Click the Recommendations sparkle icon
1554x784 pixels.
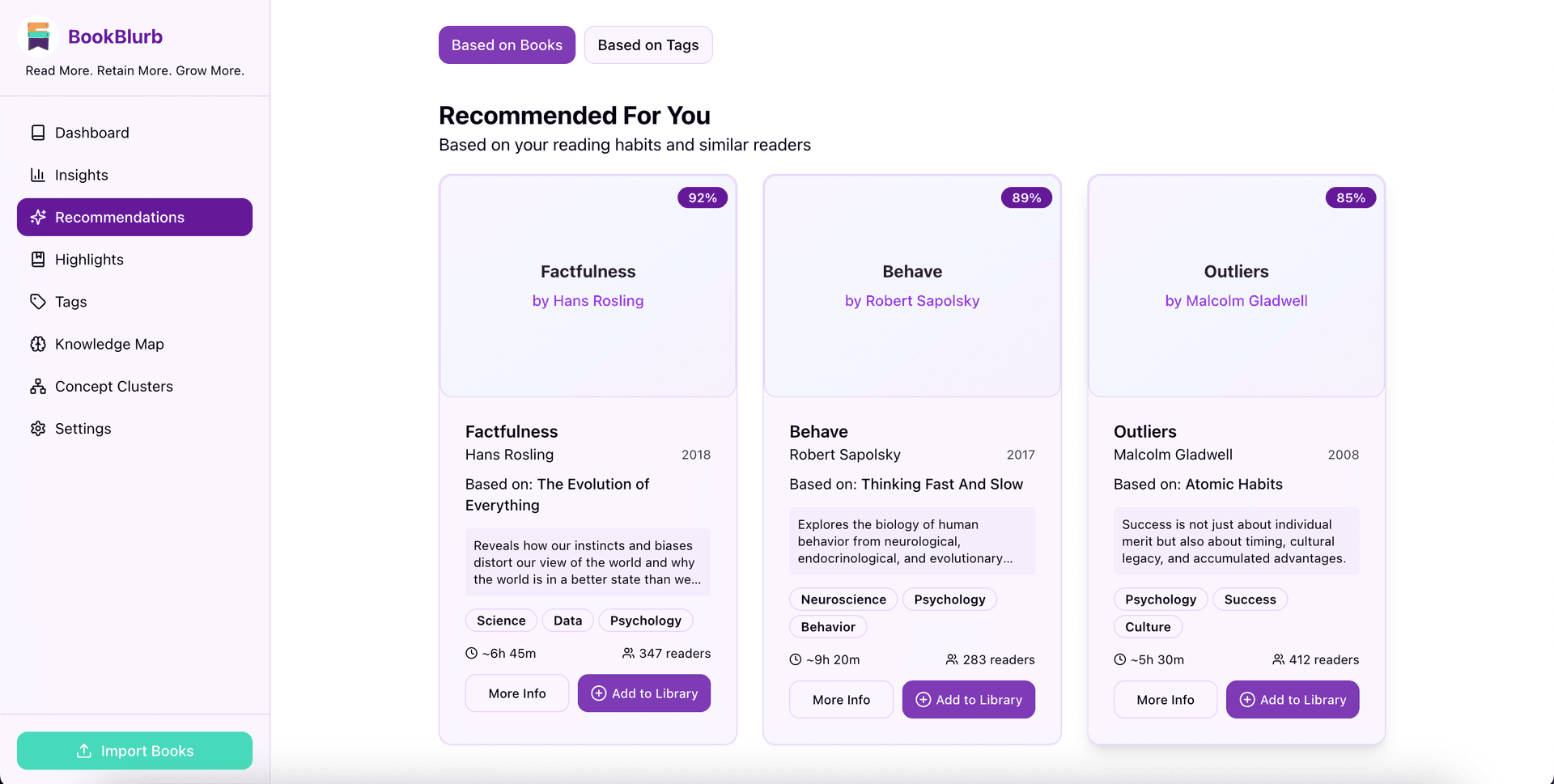click(38, 218)
